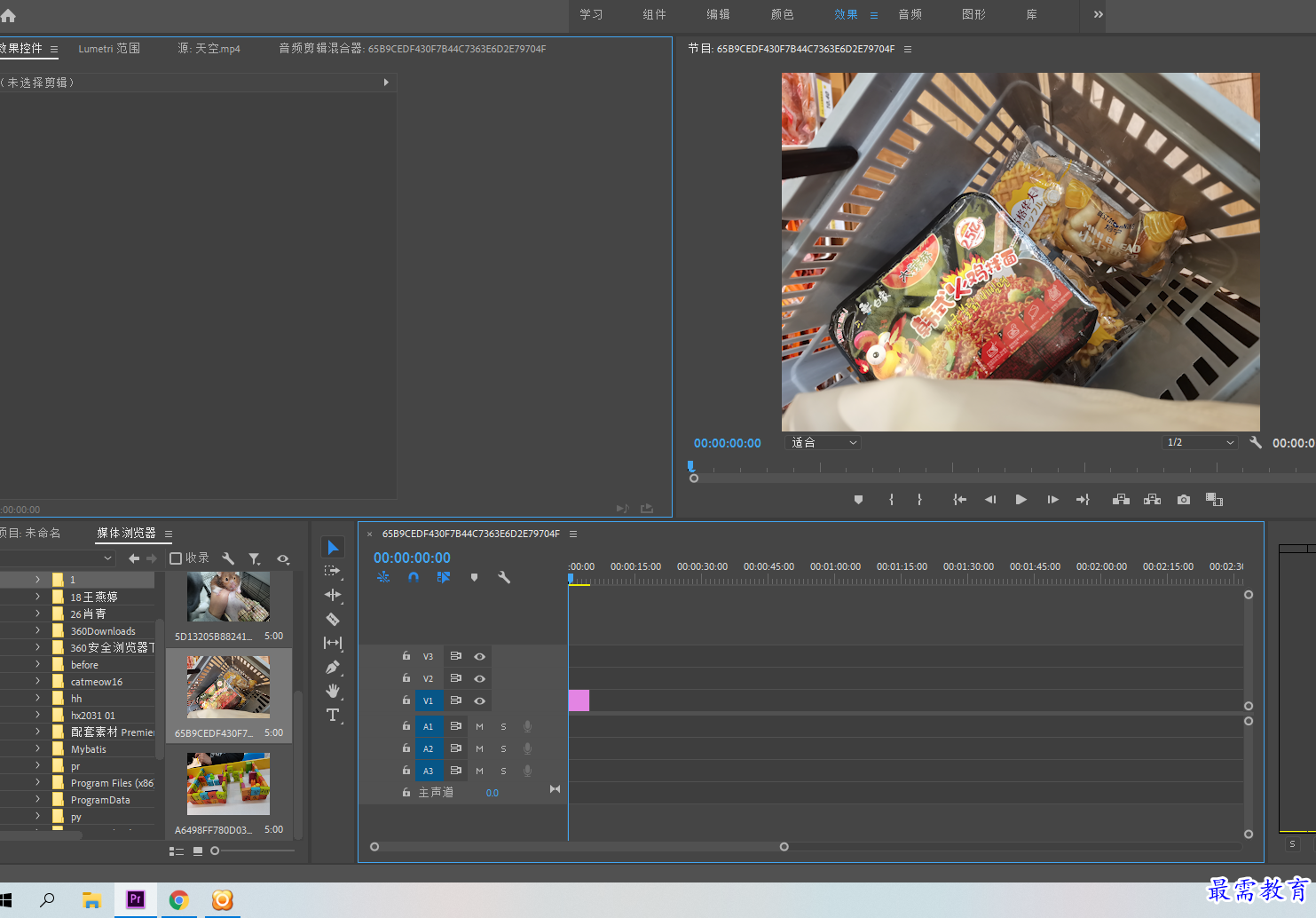The height and width of the screenshot is (918, 1316).
Task: Open the 源: 天空.mp4 tab
Action: 209,49
